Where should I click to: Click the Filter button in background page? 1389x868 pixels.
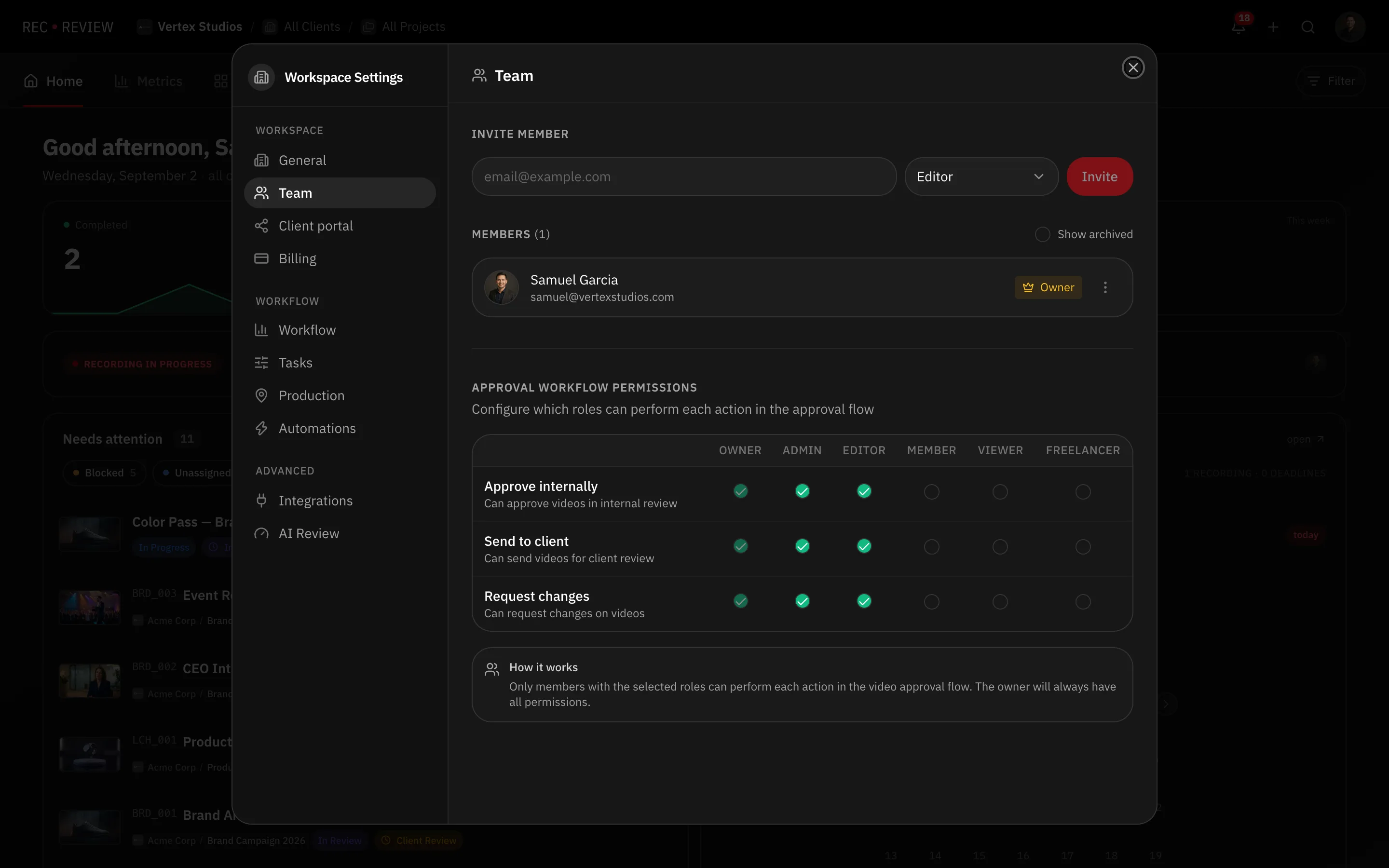1331,81
